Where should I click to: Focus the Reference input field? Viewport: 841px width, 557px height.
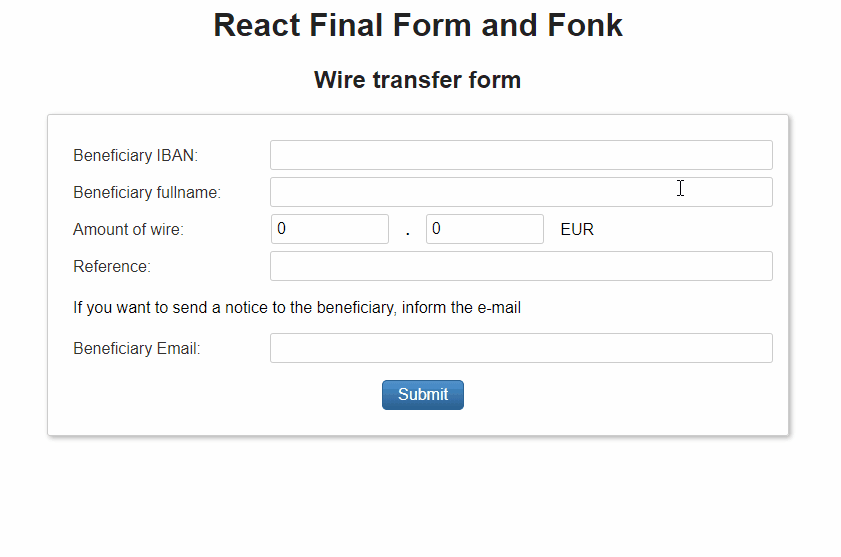(x=521, y=266)
